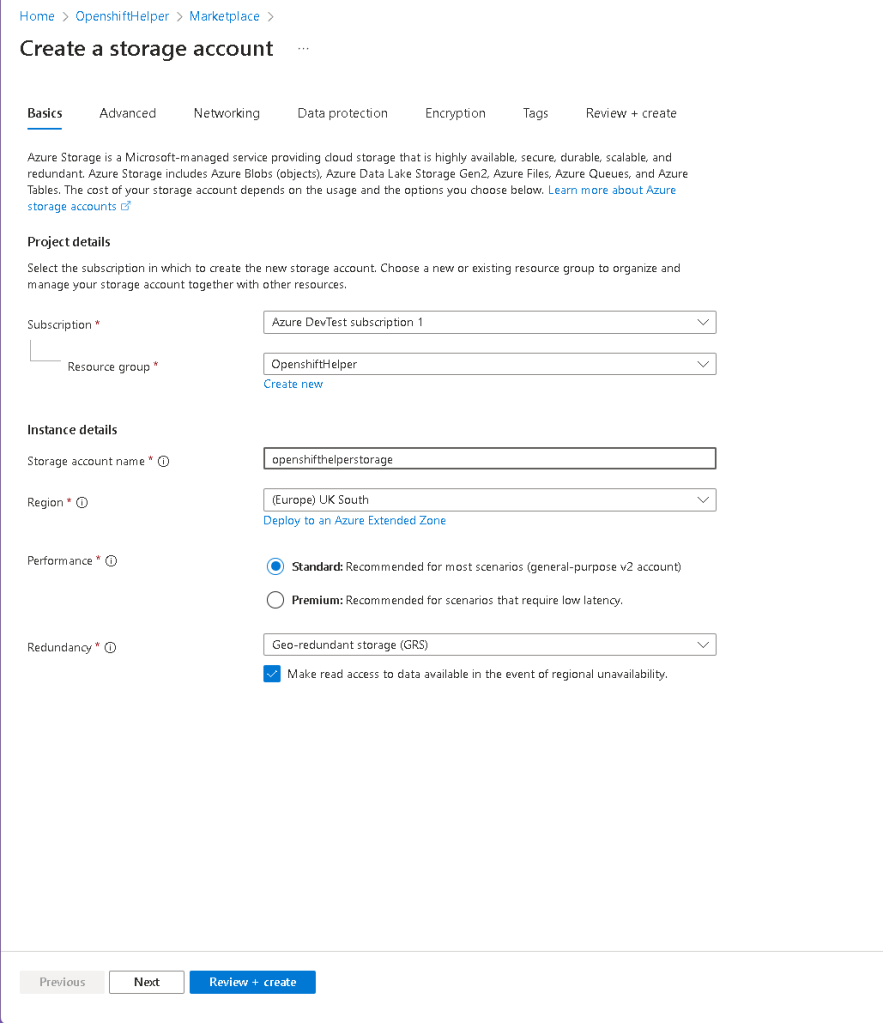Show info tooltip next to Redundancy

click(110, 648)
